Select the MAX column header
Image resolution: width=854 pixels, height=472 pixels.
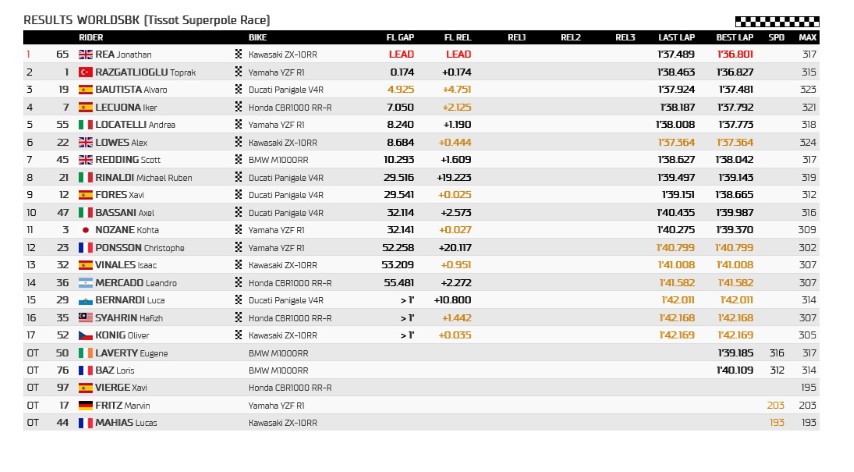pyautogui.click(x=807, y=37)
